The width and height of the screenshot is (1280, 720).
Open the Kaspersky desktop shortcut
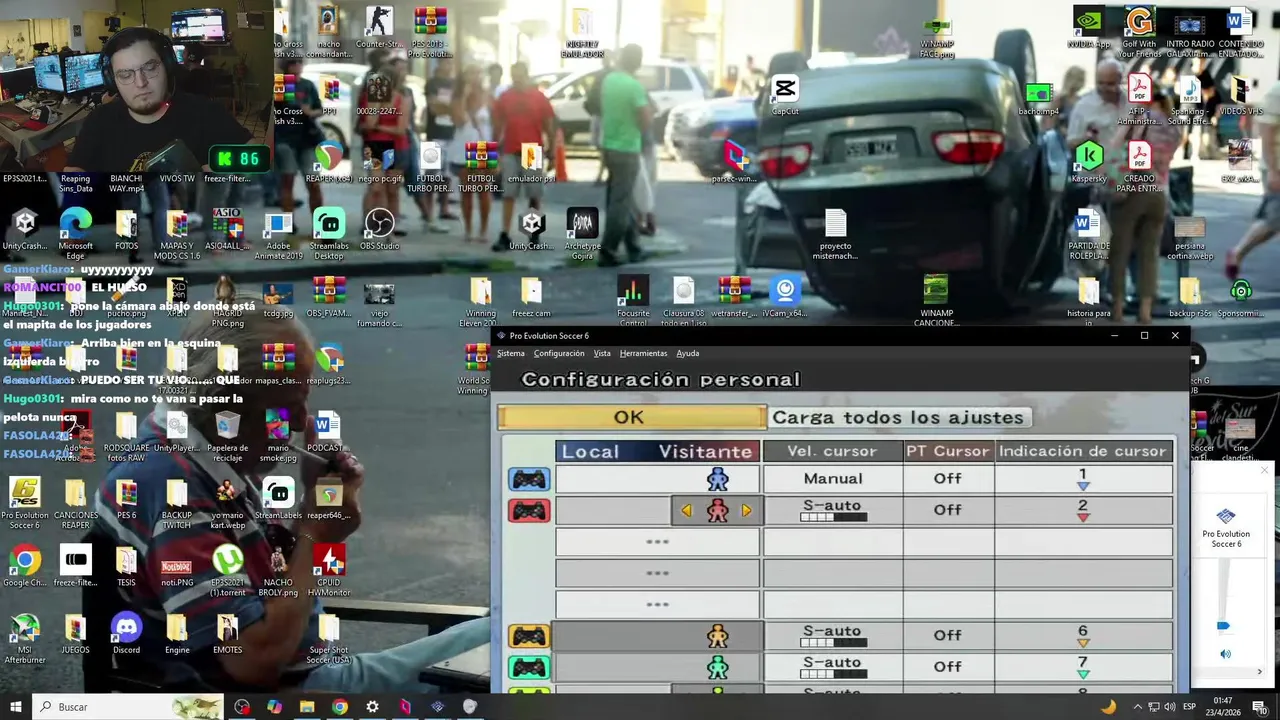point(1089,162)
